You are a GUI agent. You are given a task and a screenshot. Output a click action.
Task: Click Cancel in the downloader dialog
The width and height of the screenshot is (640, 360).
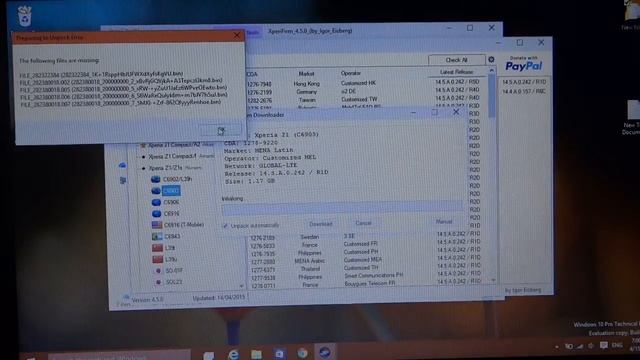point(363,223)
